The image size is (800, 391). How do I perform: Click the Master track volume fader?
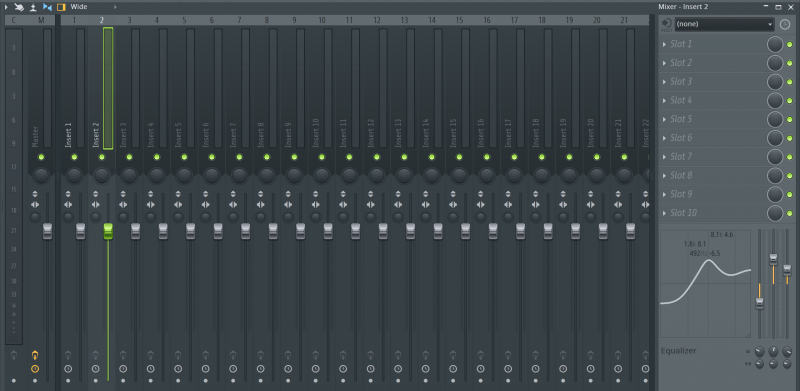[47, 231]
